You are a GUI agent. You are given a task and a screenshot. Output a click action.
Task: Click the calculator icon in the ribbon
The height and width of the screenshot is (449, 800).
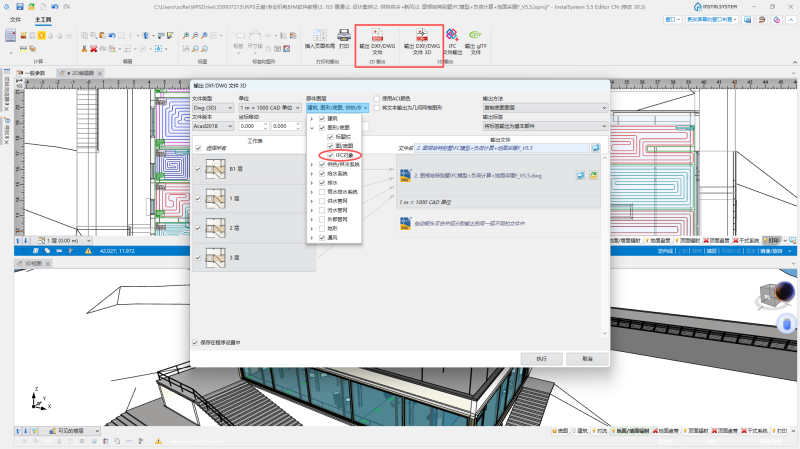click(x=10, y=35)
